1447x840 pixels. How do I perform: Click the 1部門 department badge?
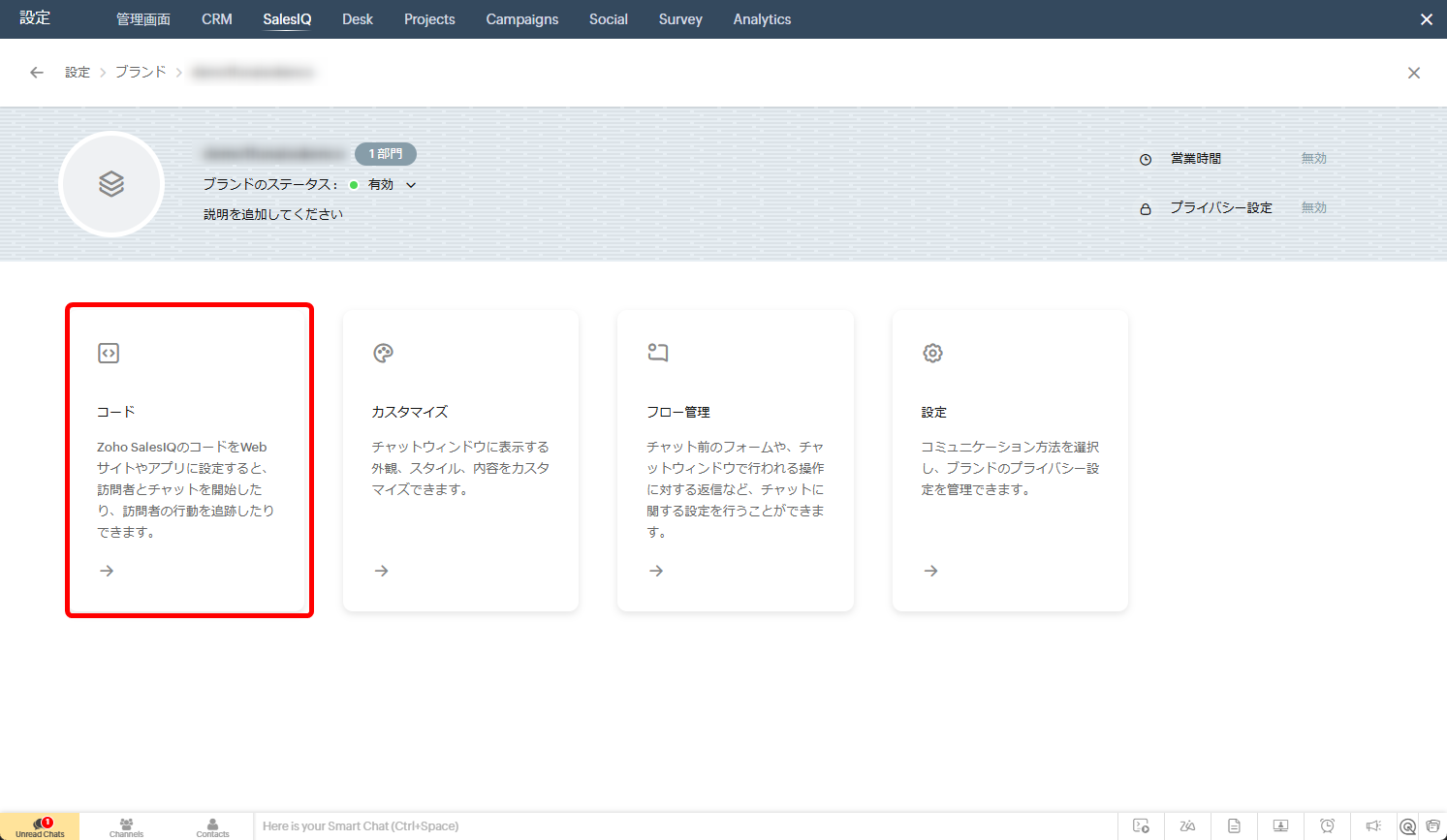click(386, 154)
